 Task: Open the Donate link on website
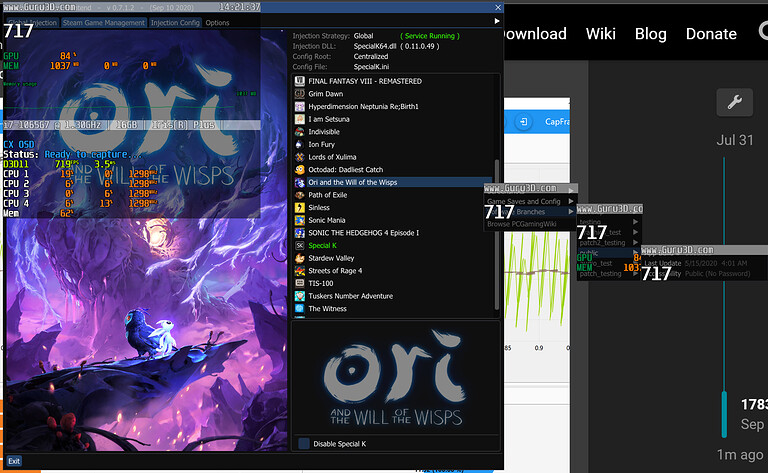click(711, 34)
